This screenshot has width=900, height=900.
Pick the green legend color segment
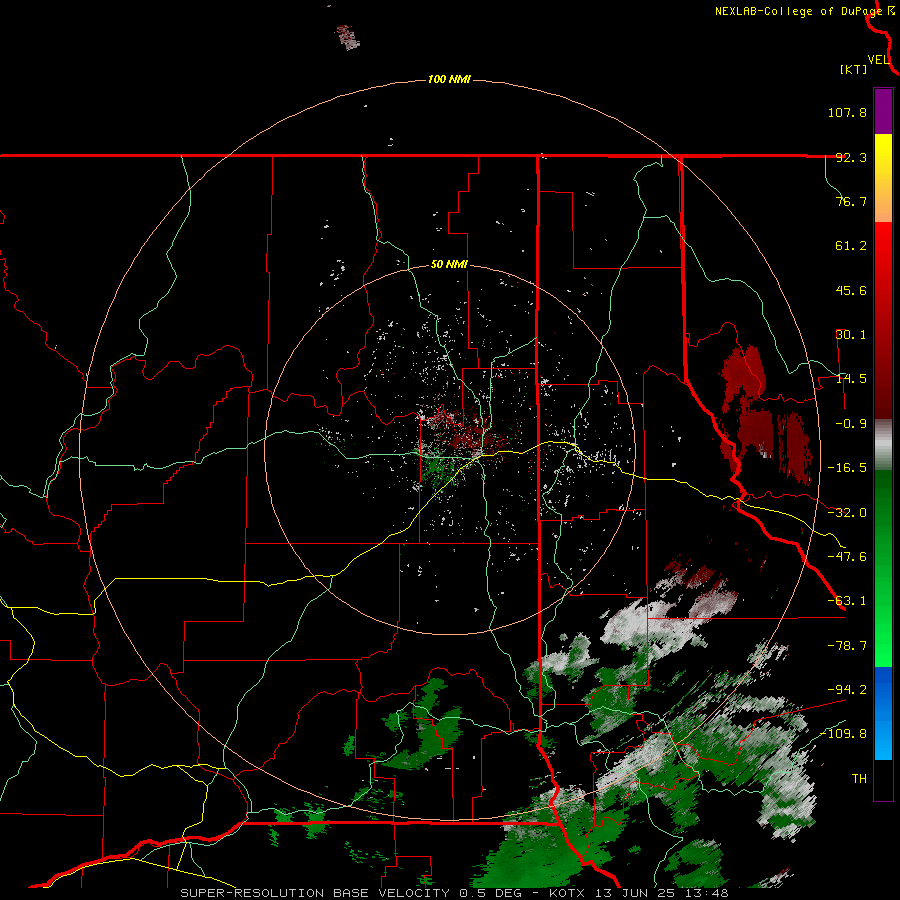click(883, 568)
